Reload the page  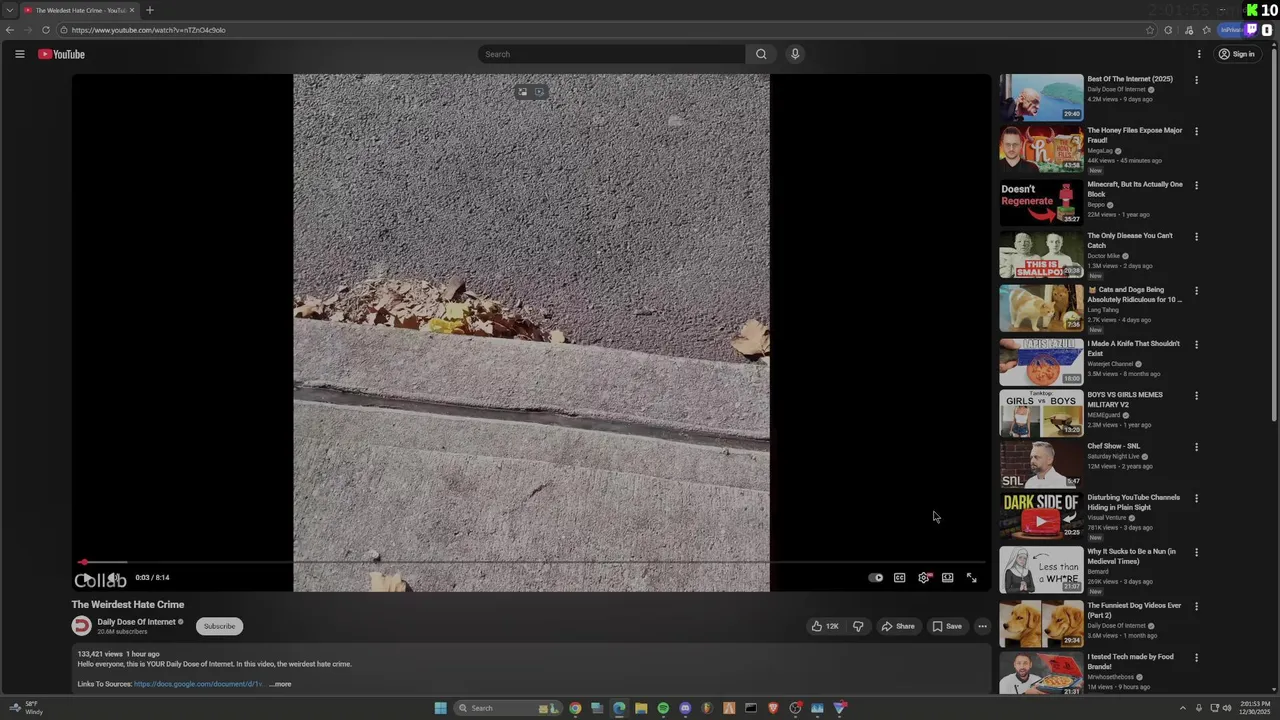coord(46,30)
